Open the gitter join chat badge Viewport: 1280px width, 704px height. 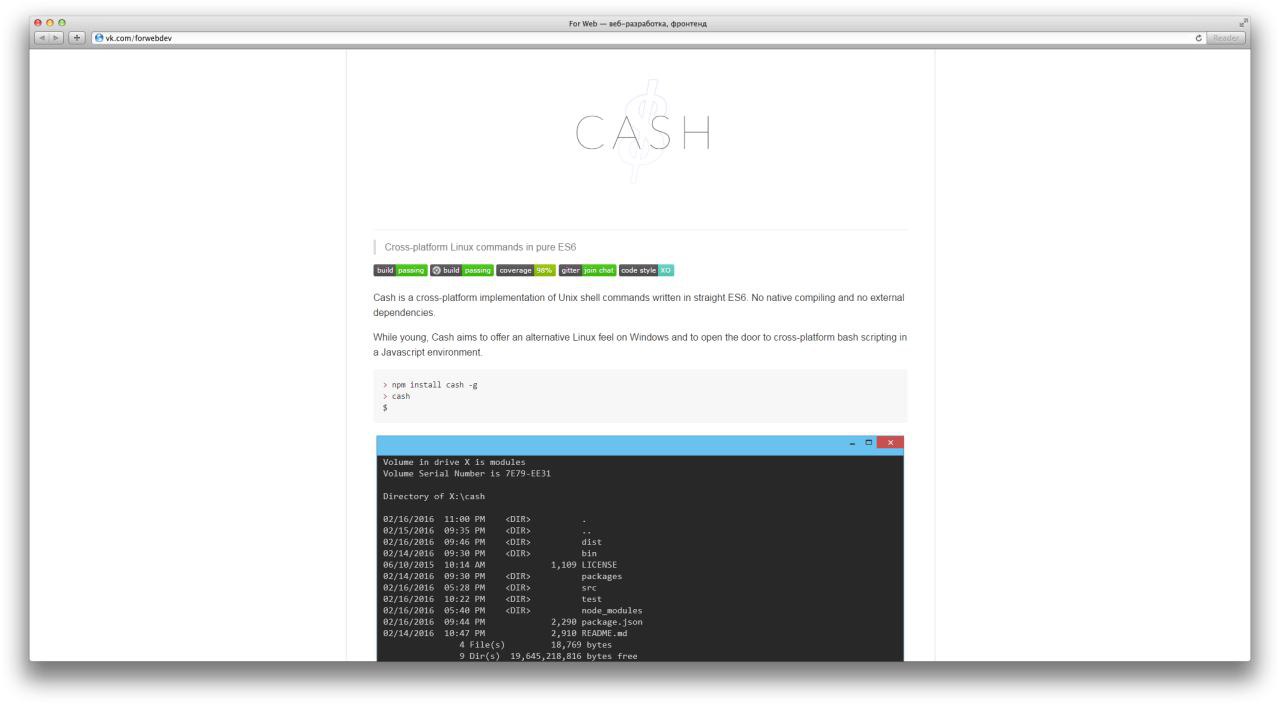click(x=587, y=270)
